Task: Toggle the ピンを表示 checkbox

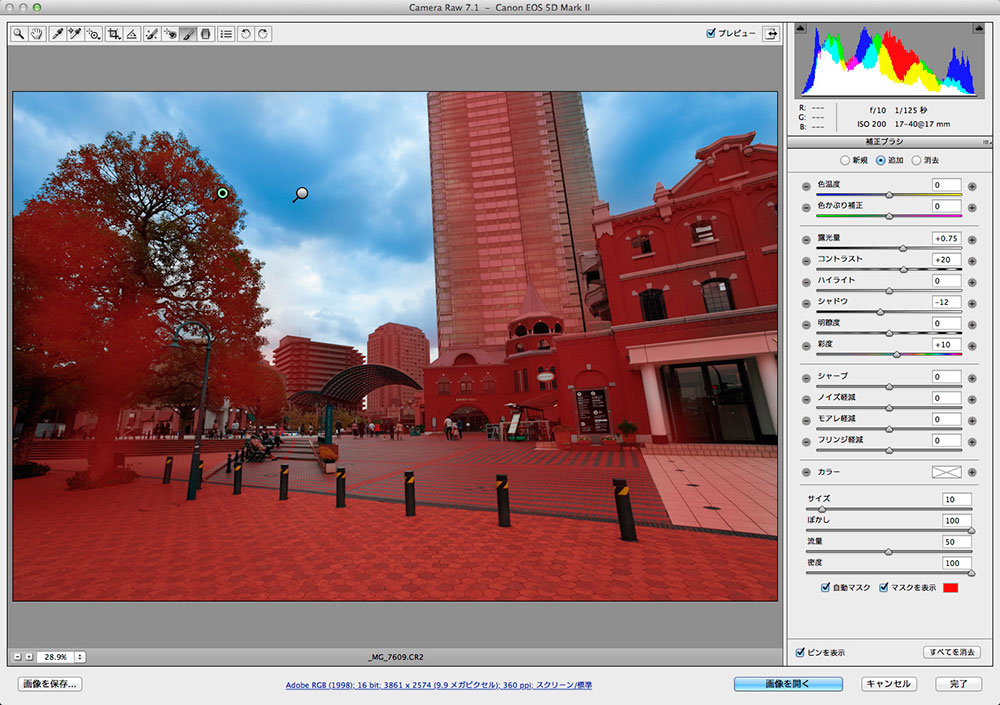Action: pyautogui.click(x=800, y=652)
